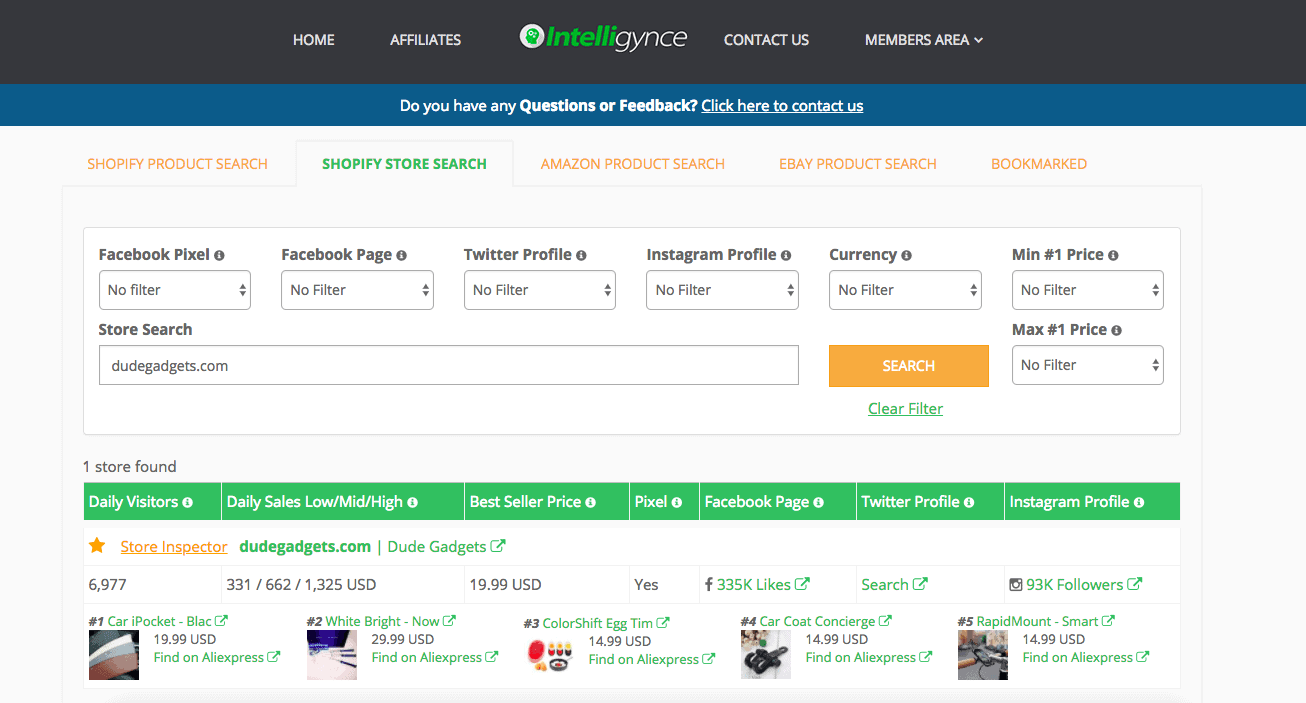
Task: Click the orange Search button
Action: point(909,366)
